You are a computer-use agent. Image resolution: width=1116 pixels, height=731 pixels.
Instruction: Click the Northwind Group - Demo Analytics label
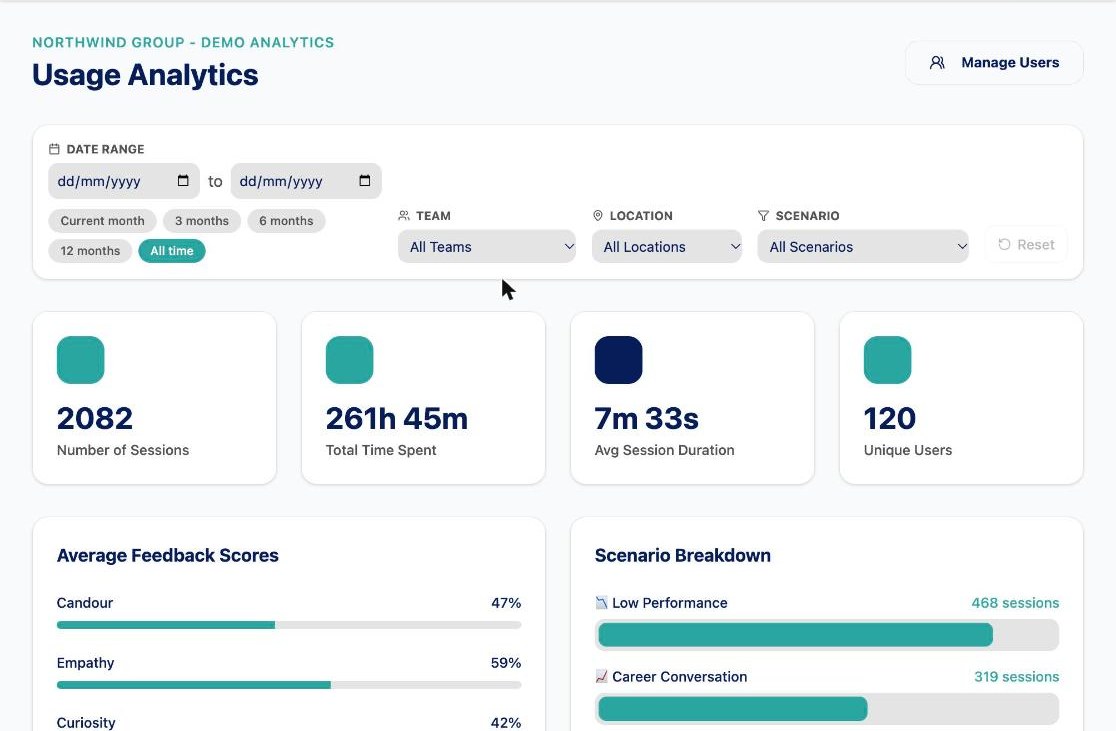pos(183,43)
